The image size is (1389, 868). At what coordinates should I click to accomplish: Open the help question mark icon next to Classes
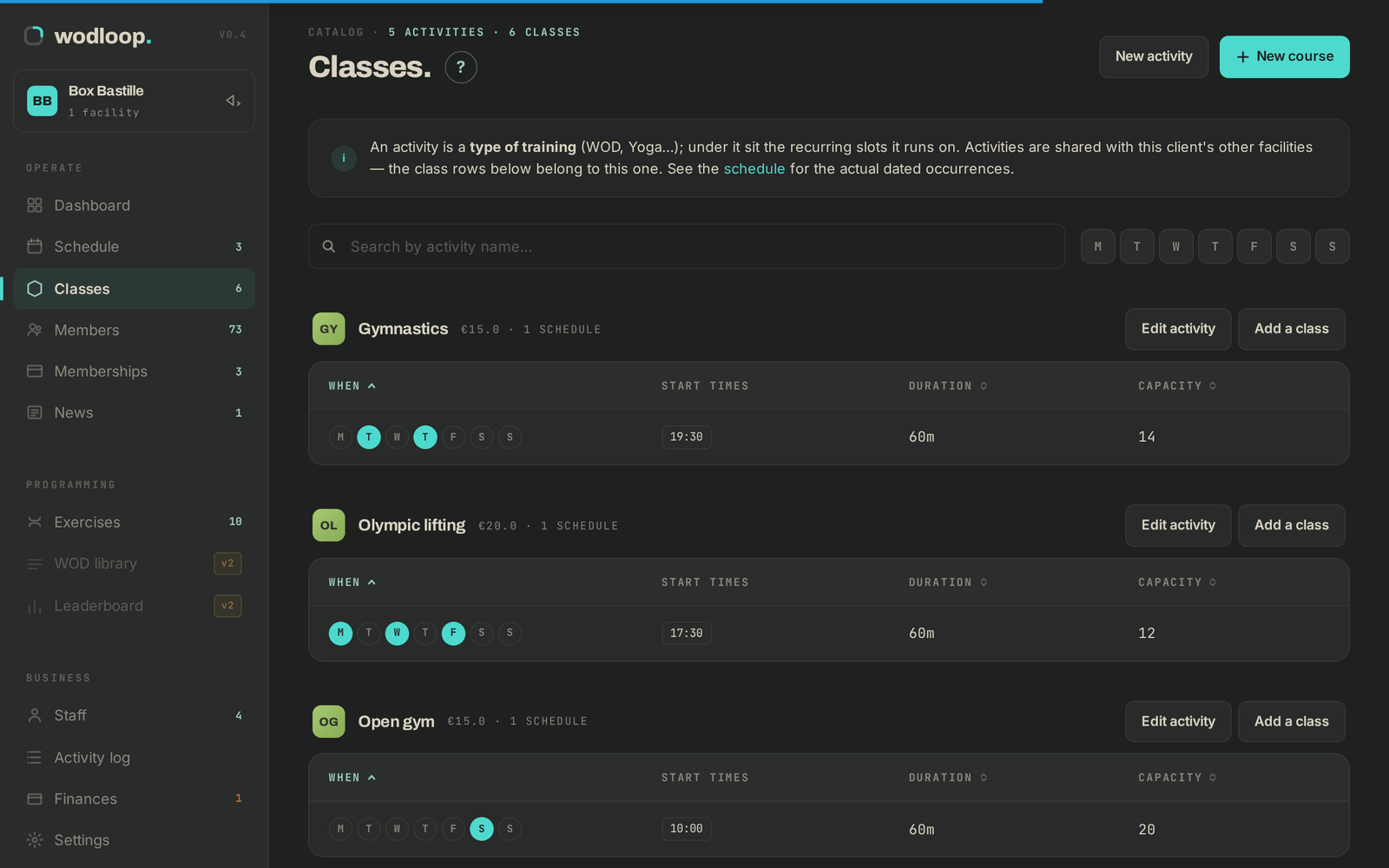pos(461,67)
